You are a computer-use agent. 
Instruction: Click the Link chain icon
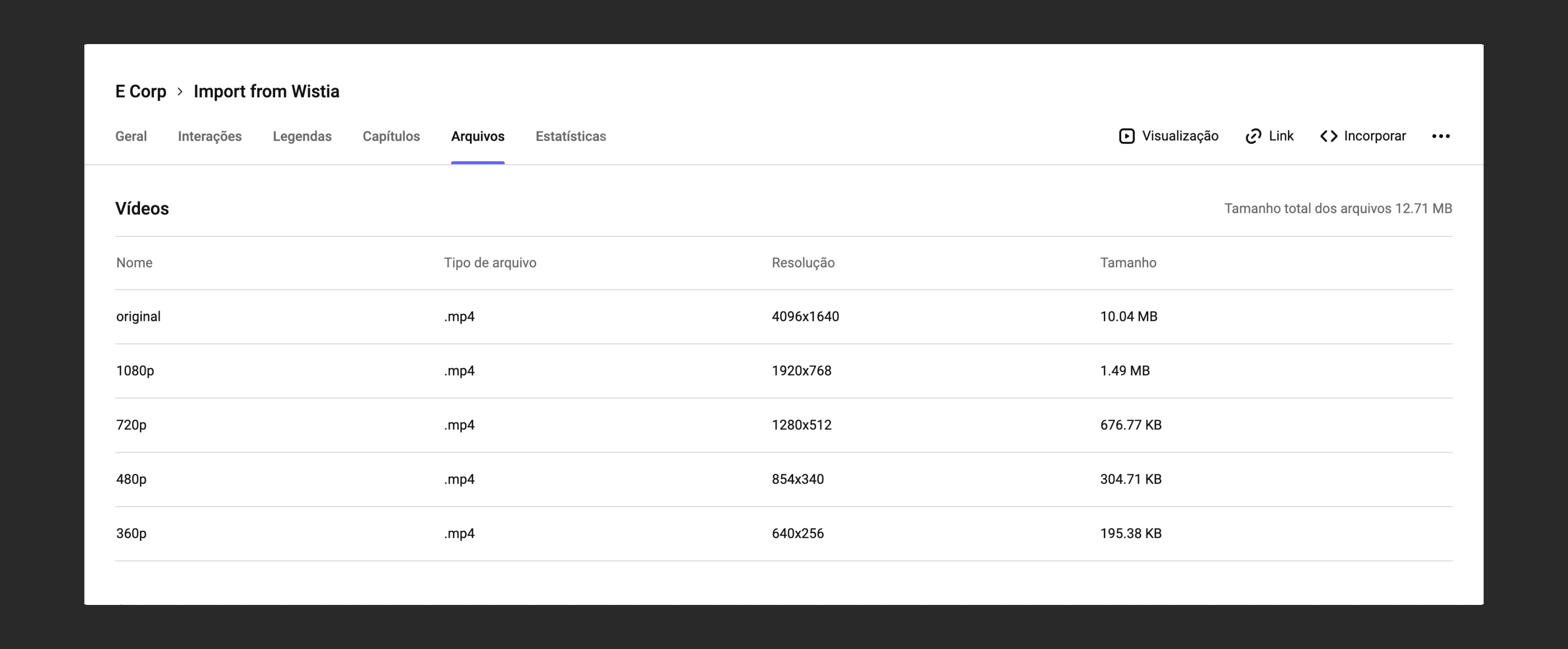point(1253,136)
